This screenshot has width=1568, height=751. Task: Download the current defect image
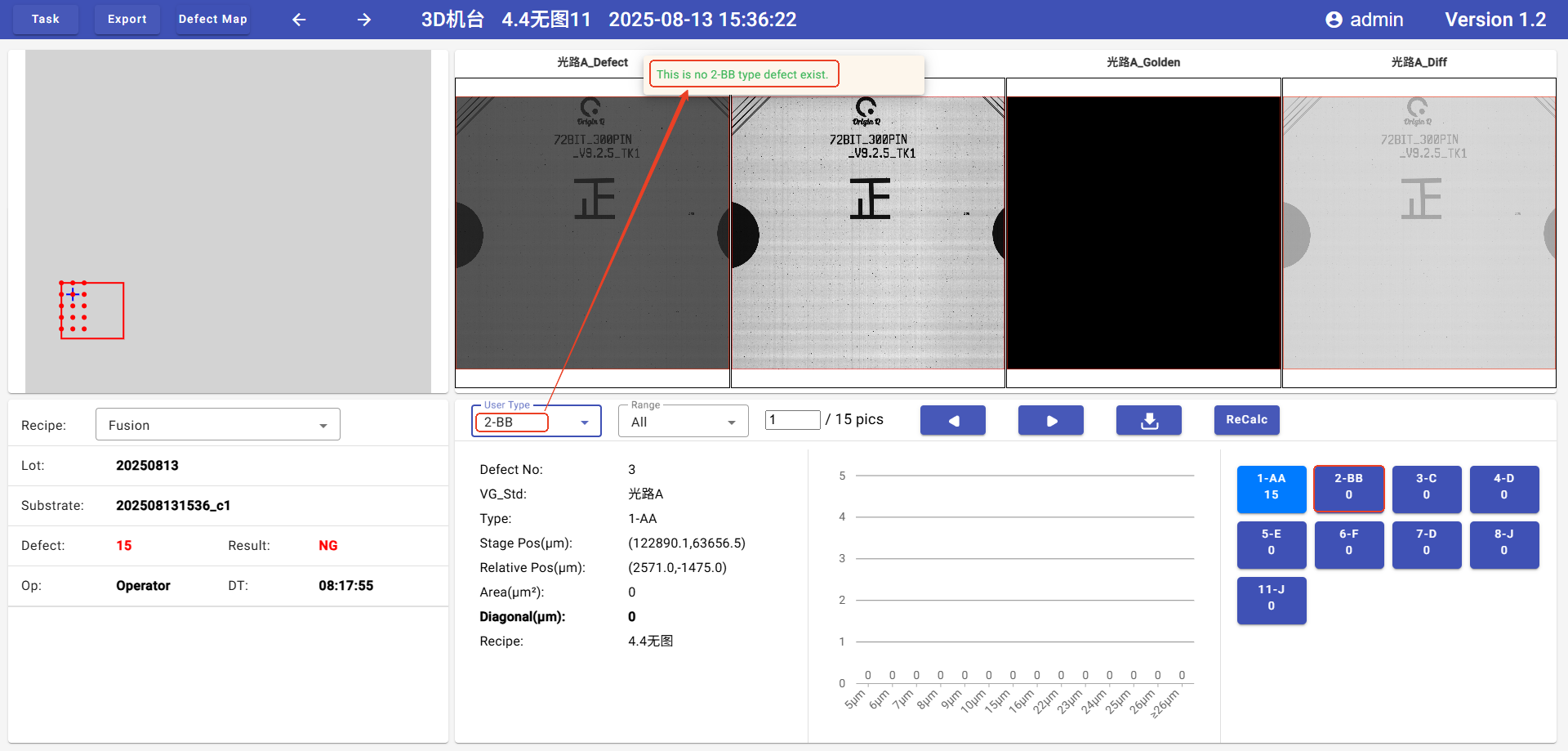pyautogui.click(x=1148, y=420)
